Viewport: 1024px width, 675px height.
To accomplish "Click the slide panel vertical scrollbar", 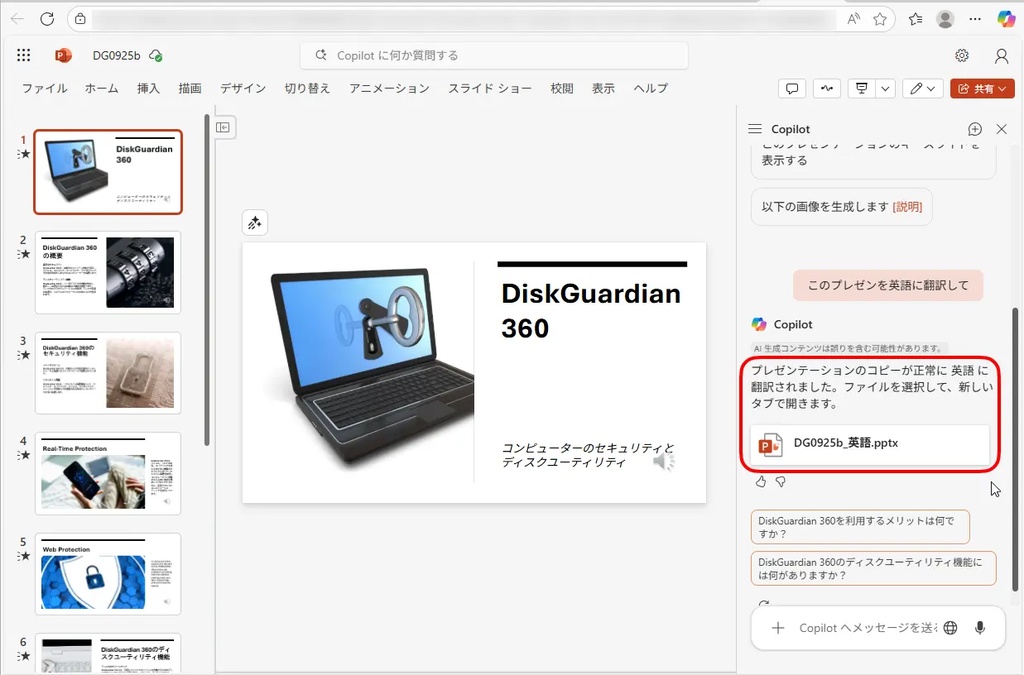I will tap(207, 281).
